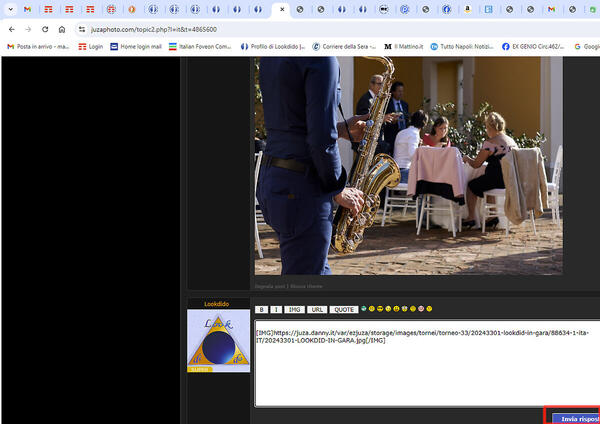The width and height of the screenshot is (600, 424).
Task: Click the B bold formatting button
Action: click(261, 310)
